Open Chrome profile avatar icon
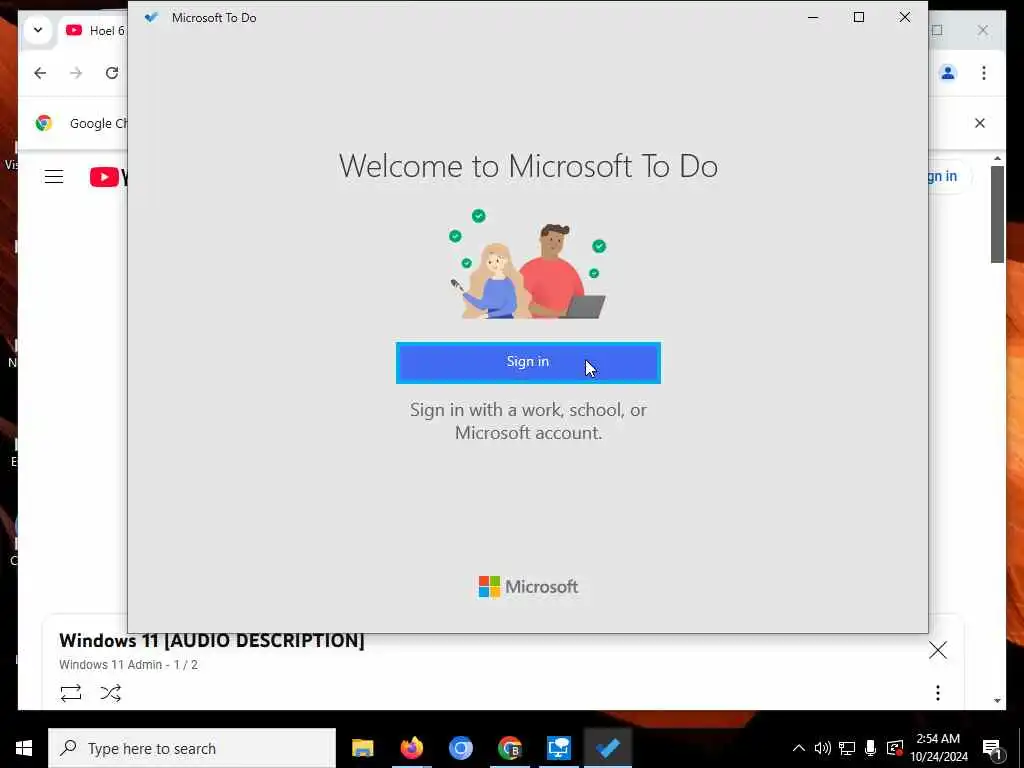The height and width of the screenshot is (768, 1024). point(948,73)
